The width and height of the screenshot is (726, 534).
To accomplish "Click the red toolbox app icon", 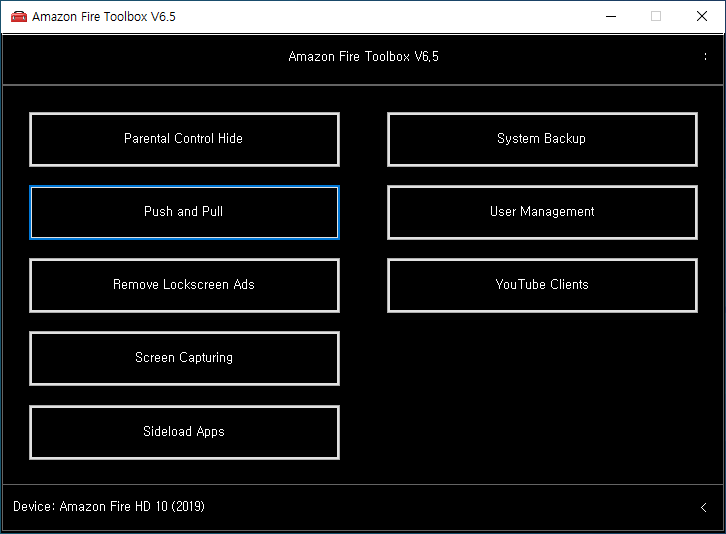I will click(x=19, y=17).
